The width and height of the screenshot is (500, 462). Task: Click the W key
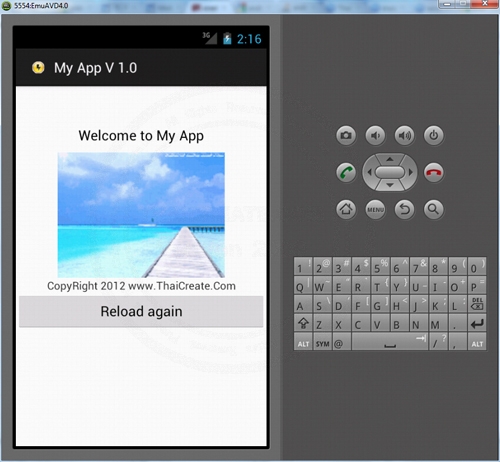322,285
